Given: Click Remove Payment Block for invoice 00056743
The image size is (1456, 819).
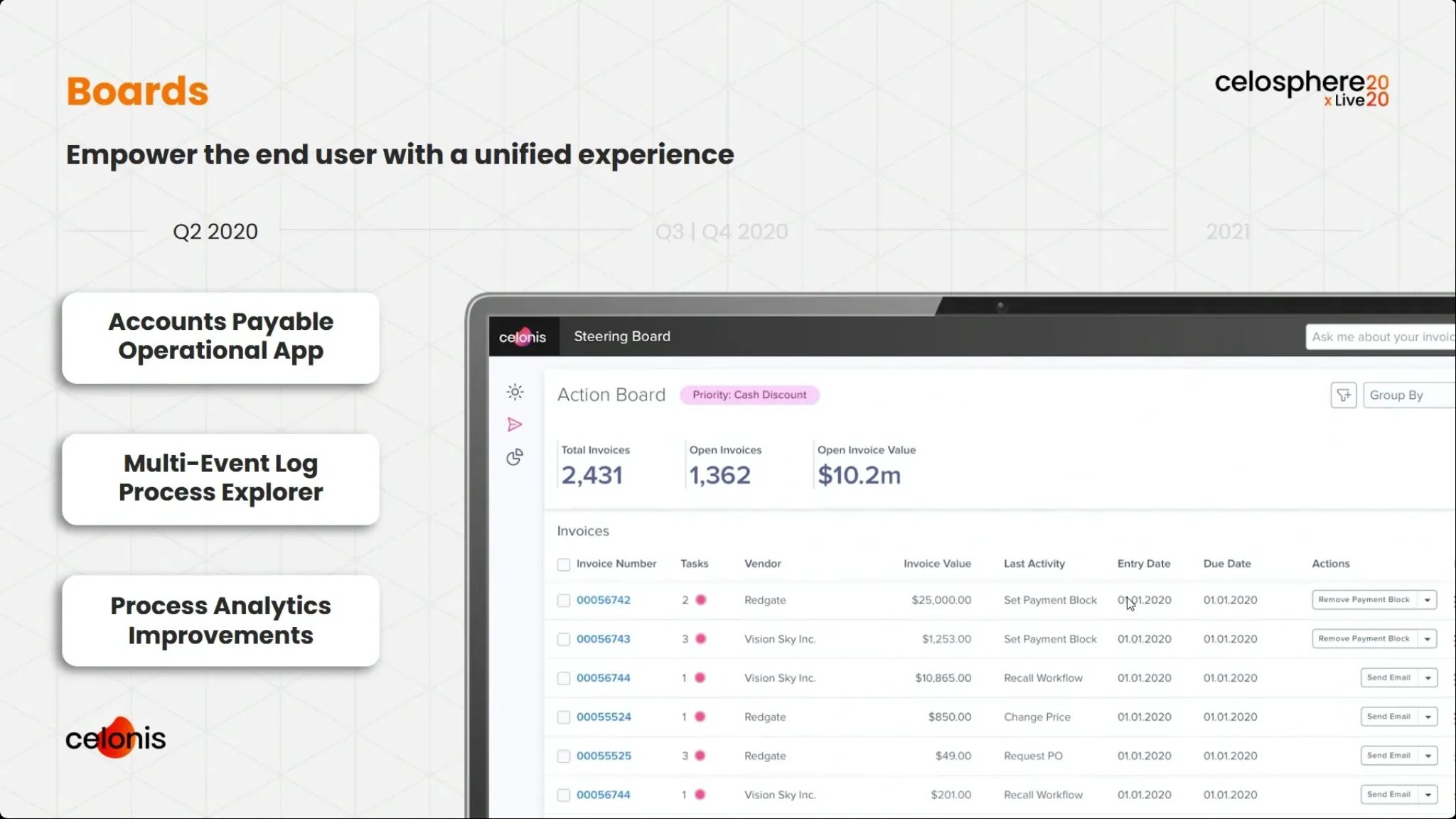Looking at the screenshot, I should (1364, 639).
